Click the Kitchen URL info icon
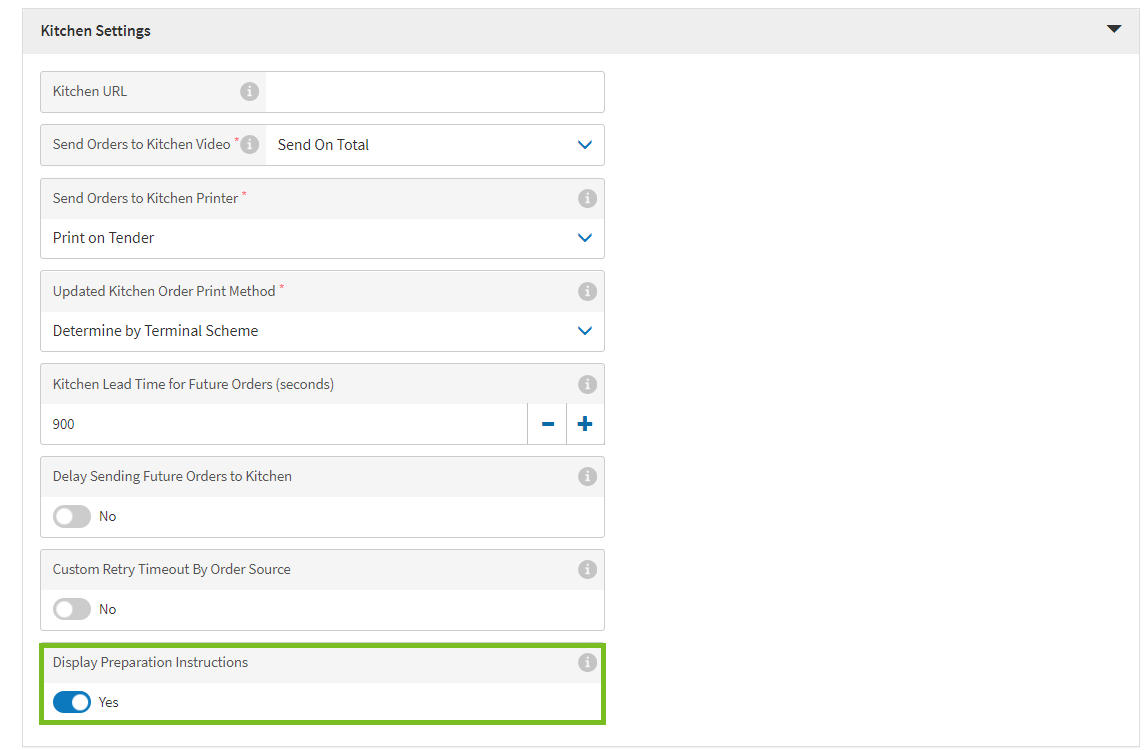This screenshot has width=1147, height=750. [x=250, y=90]
